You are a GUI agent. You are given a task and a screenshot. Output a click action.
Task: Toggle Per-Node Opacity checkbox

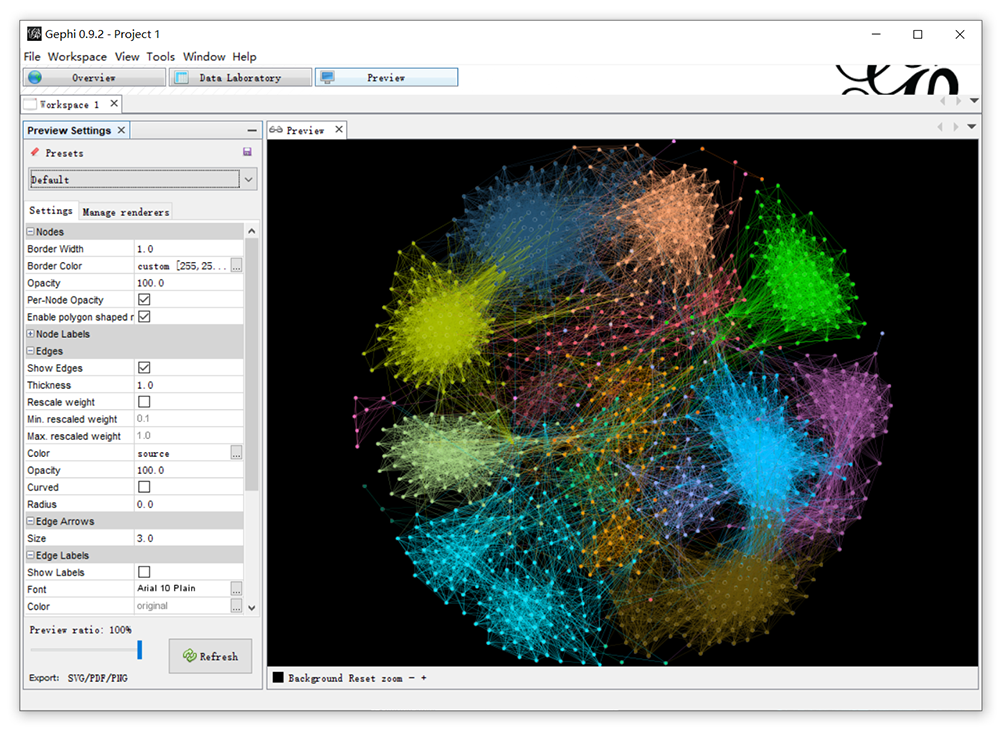click(144, 299)
